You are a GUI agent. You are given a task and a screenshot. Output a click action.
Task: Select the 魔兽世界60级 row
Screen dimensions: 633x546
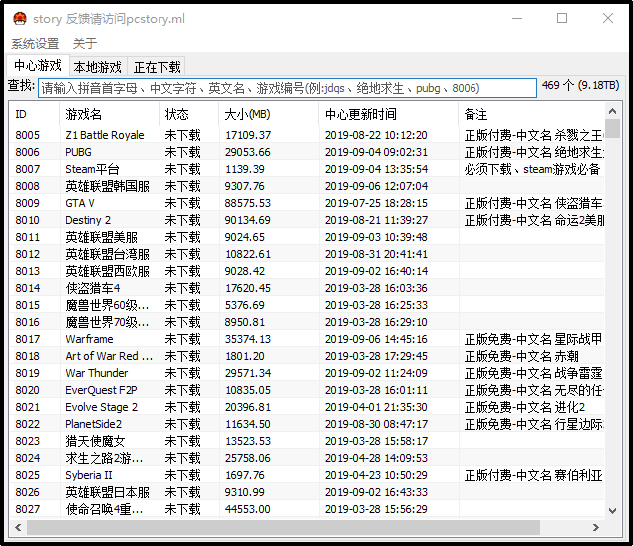pos(307,305)
